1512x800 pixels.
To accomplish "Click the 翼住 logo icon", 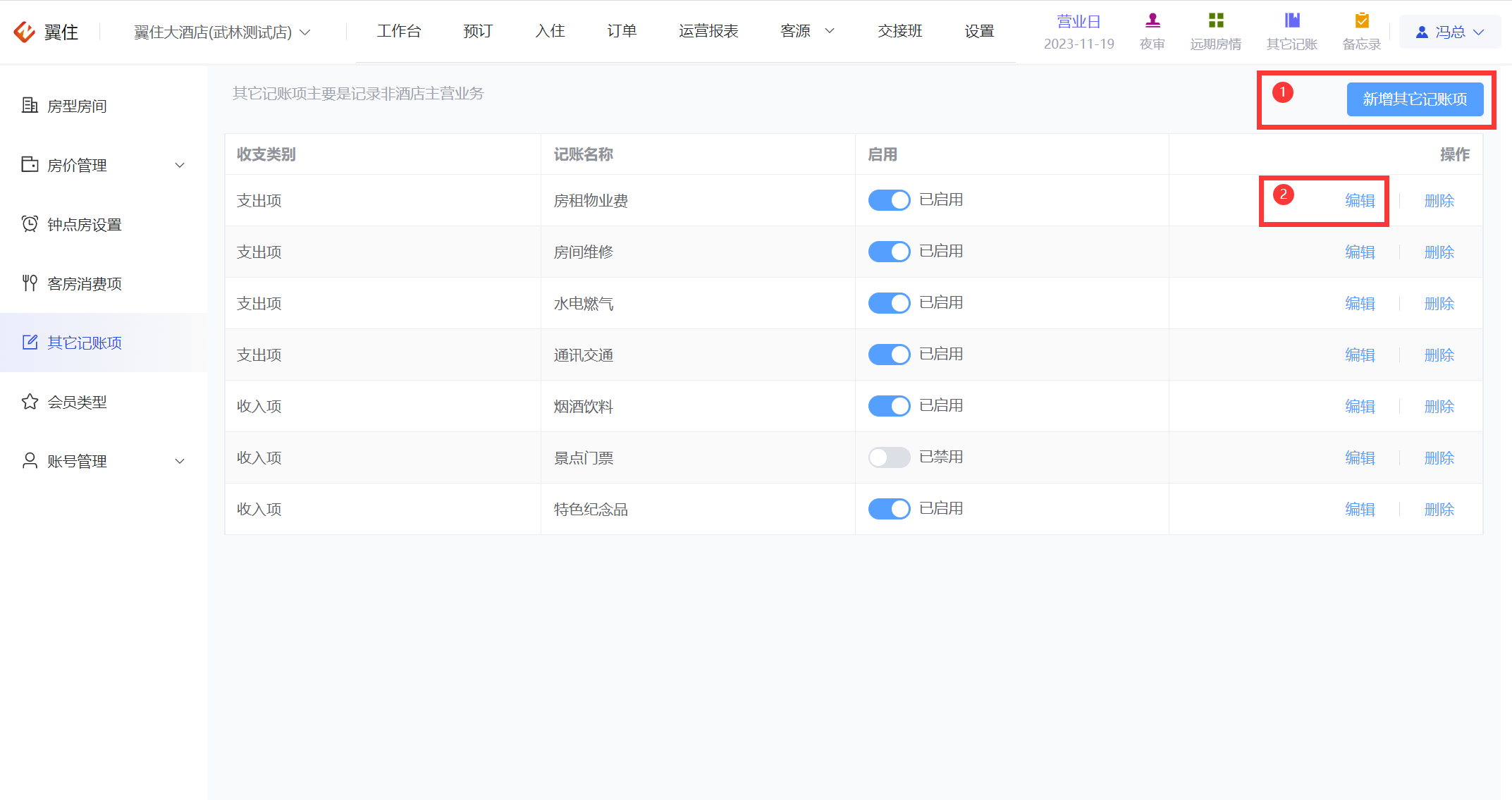I will click(x=25, y=32).
